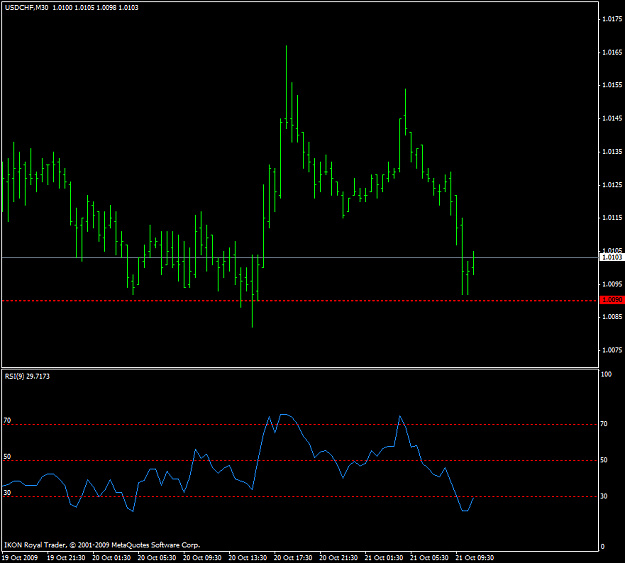Viewport: 625px width, 563px height.
Task: Select the 1.0165 price scale label
Action: pos(612,52)
